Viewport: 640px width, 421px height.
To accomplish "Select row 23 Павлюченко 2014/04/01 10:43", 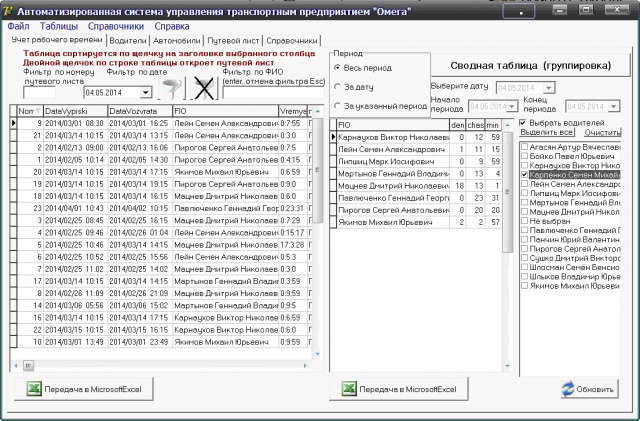I will click(161, 208).
